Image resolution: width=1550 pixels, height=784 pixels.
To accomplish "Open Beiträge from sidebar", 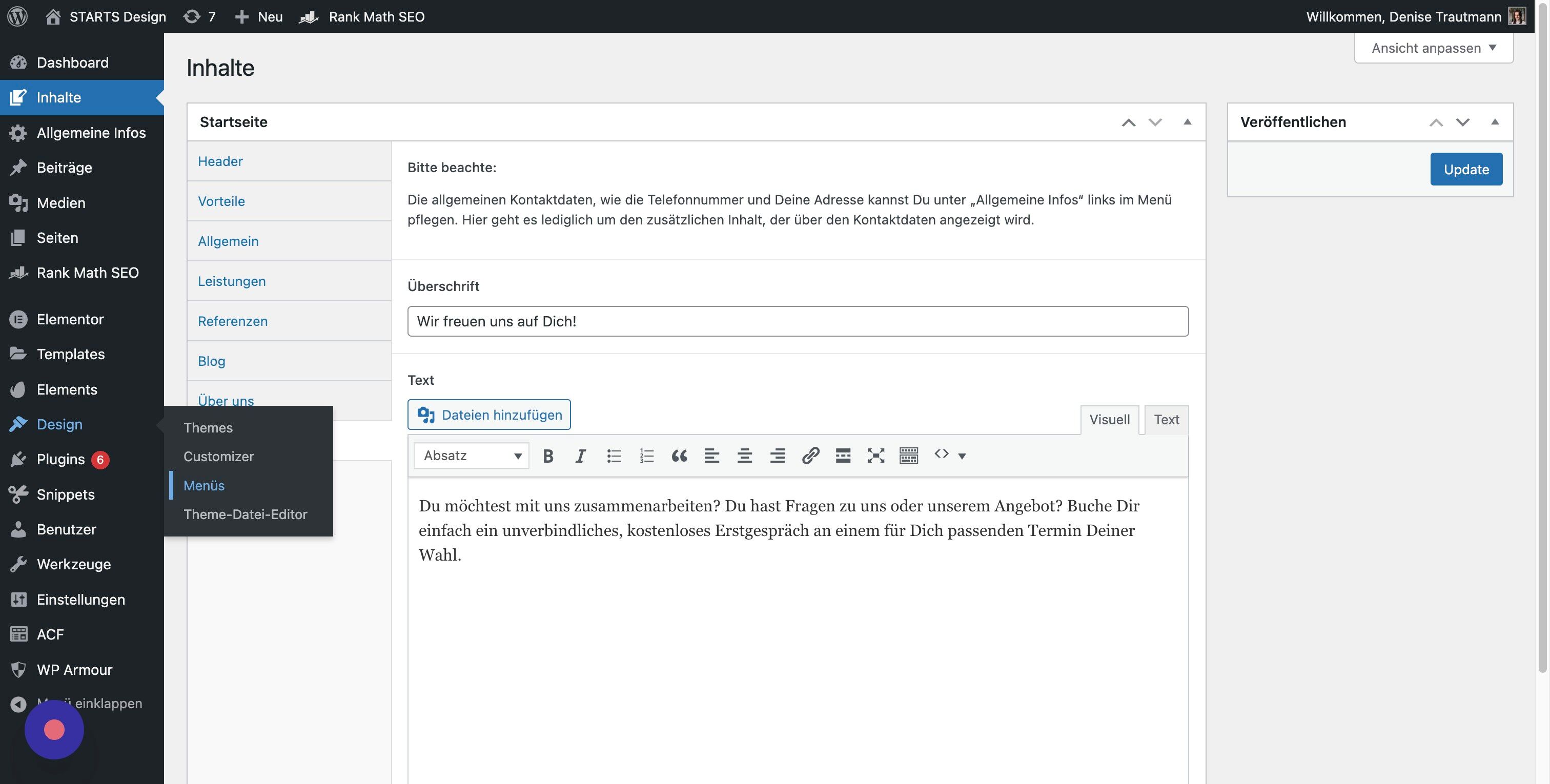I will (82, 167).
